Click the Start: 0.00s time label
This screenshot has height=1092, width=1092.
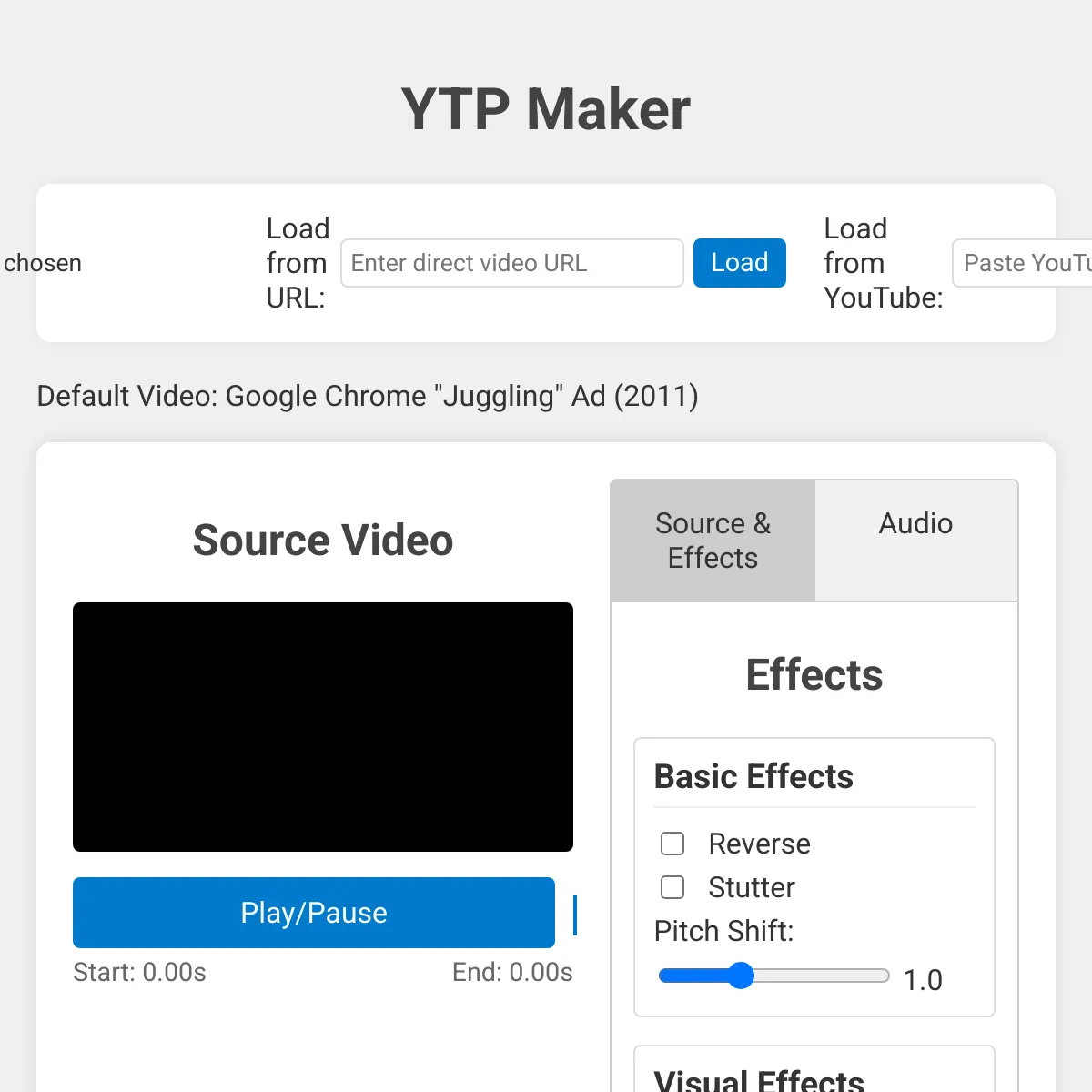pos(139,972)
